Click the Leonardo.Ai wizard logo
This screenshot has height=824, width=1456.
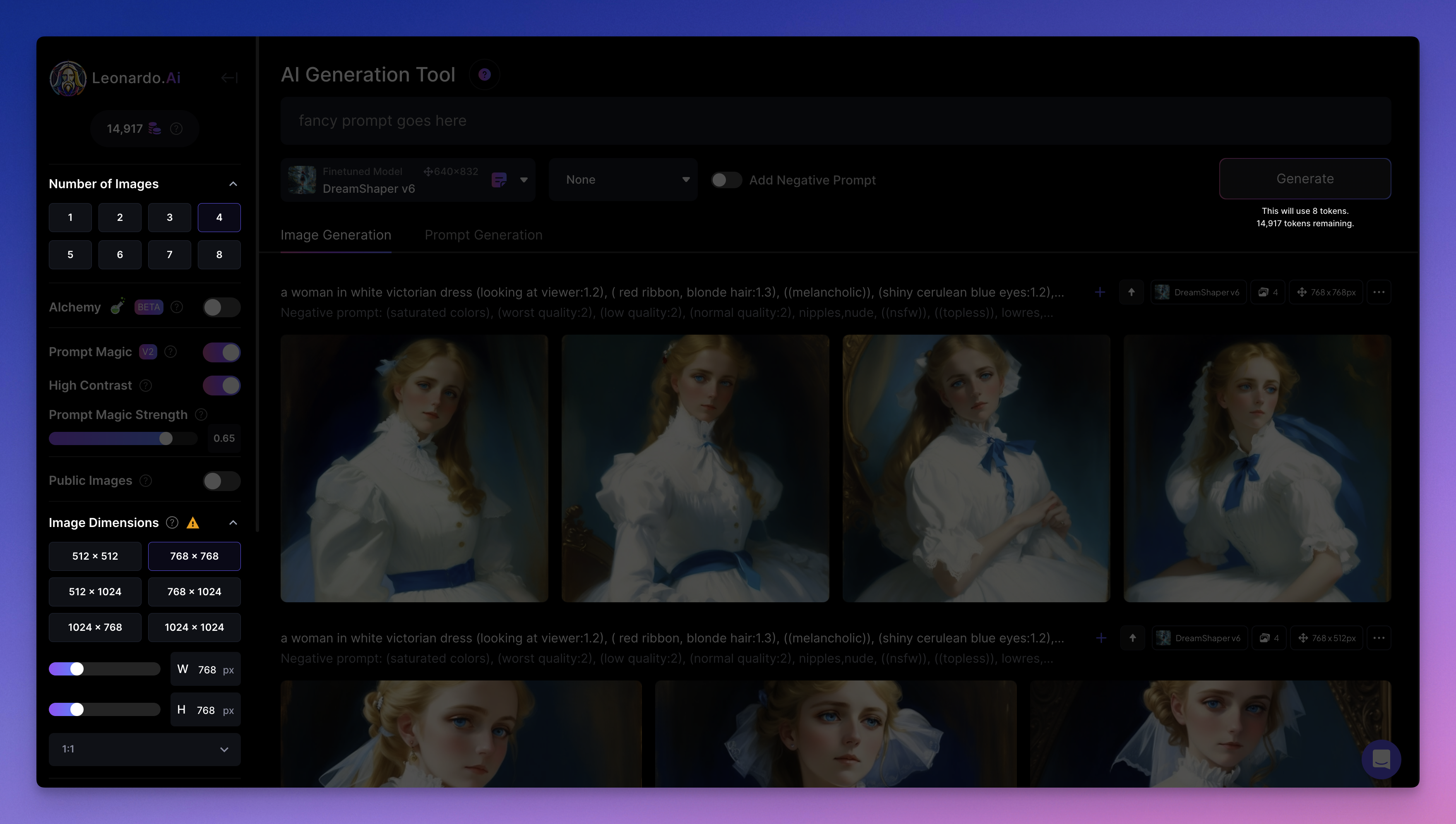[68, 78]
